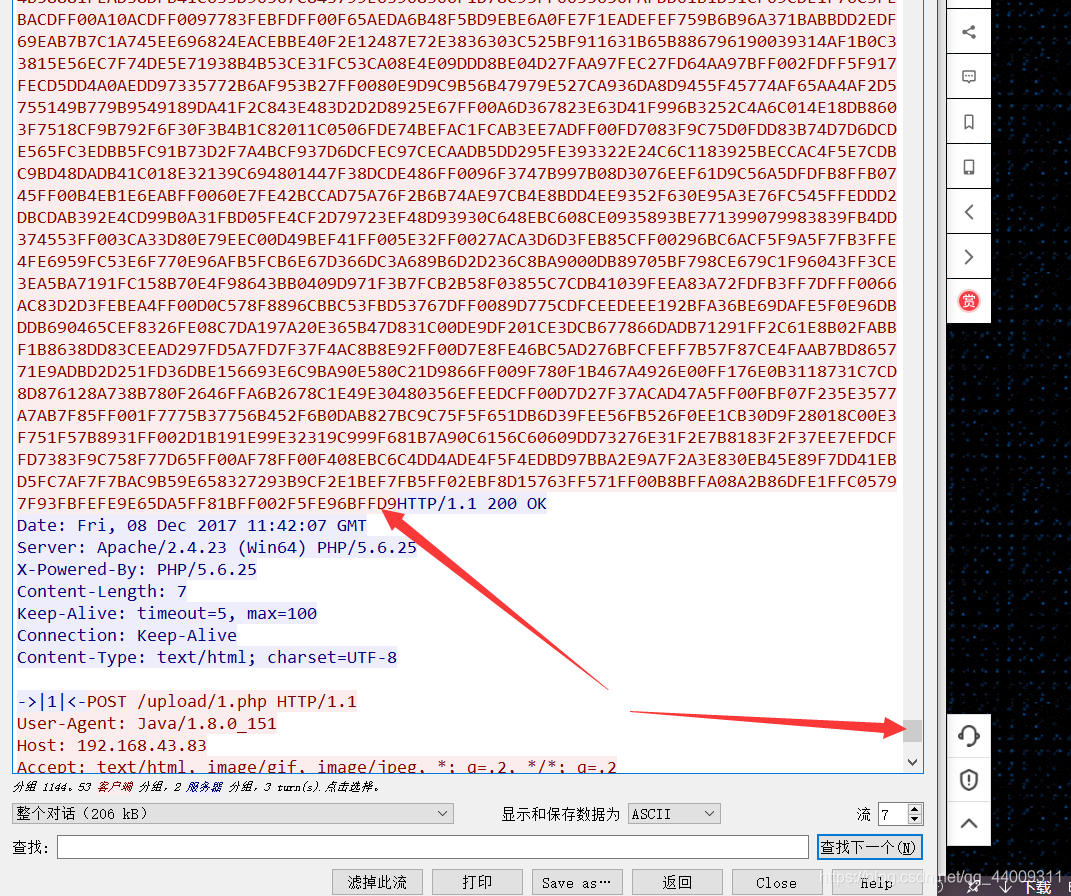Click the Print (打印) button
1071x896 pixels.
coord(477,882)
